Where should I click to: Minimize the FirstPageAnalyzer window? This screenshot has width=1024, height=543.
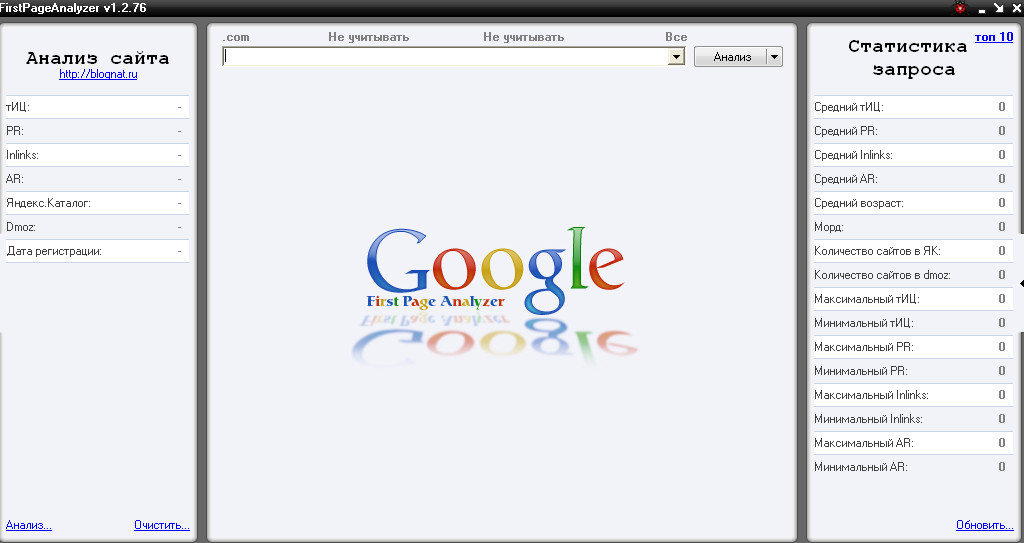click(x=982, y=9)
